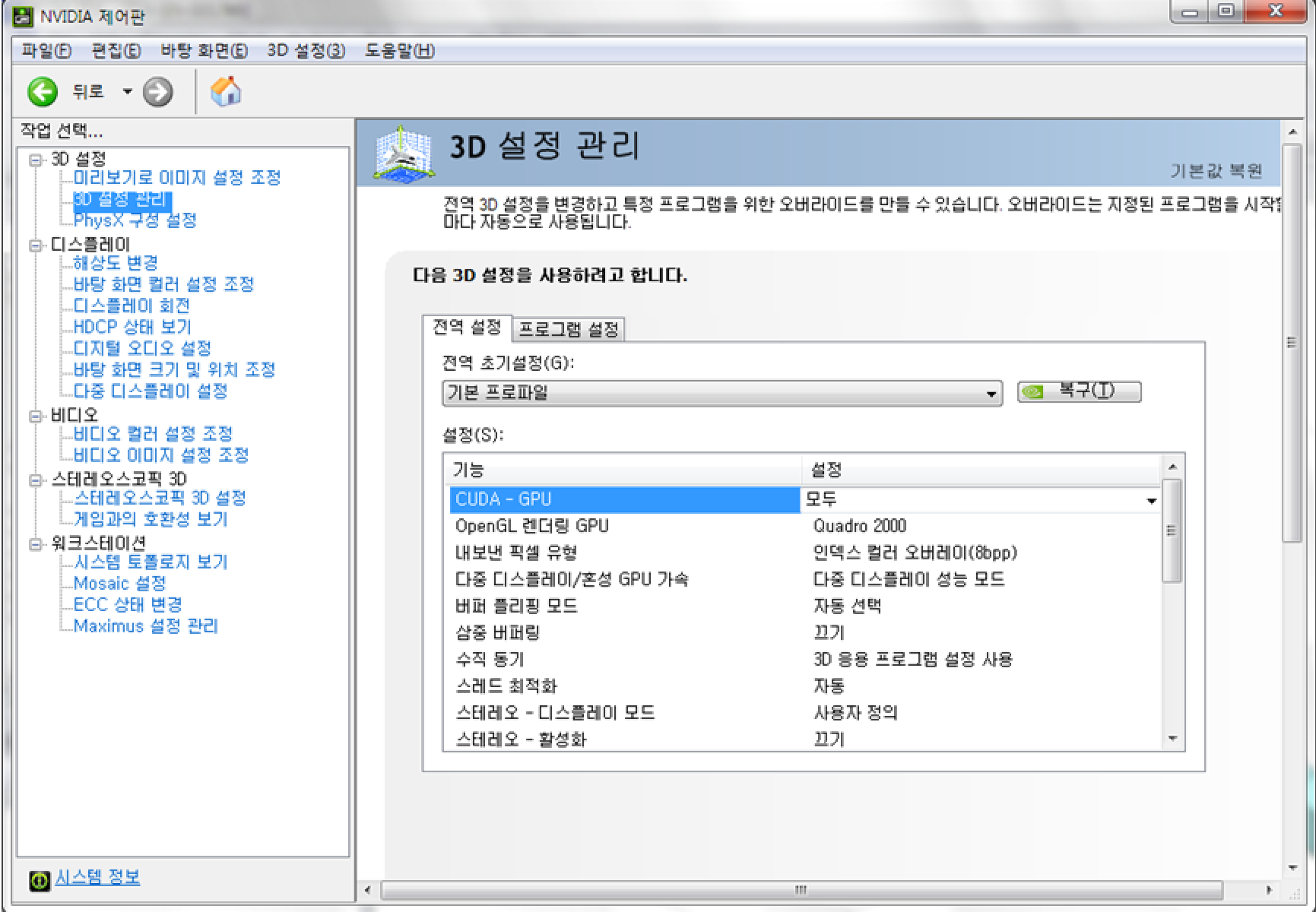Click the Home house icon

coord(225,91)
